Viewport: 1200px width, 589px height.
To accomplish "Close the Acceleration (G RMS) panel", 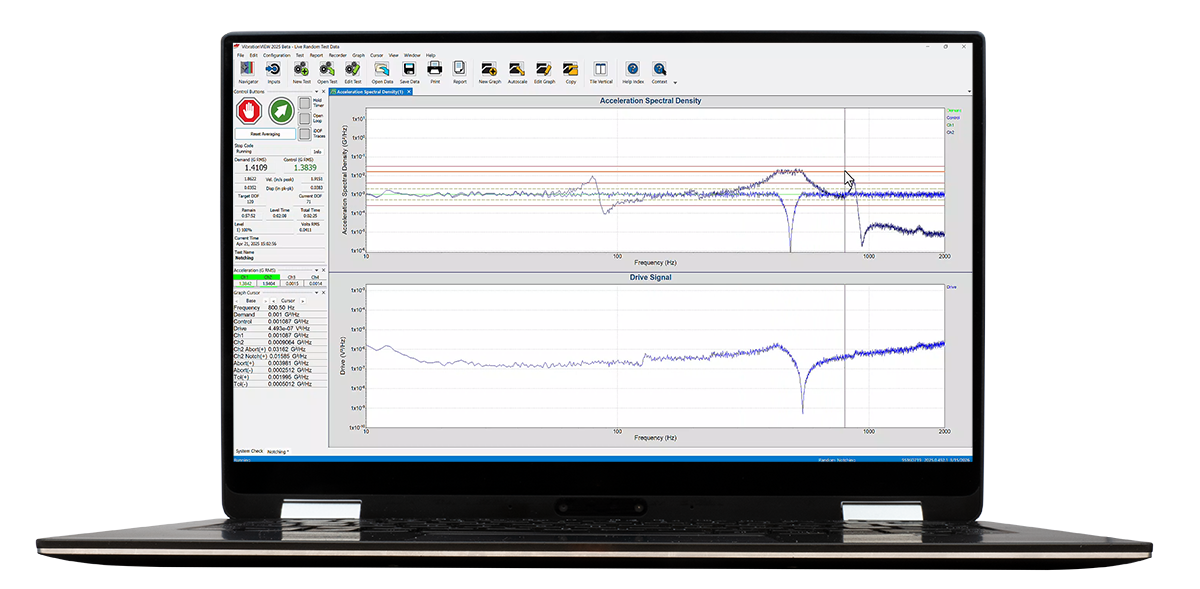I will pos(325,270).
